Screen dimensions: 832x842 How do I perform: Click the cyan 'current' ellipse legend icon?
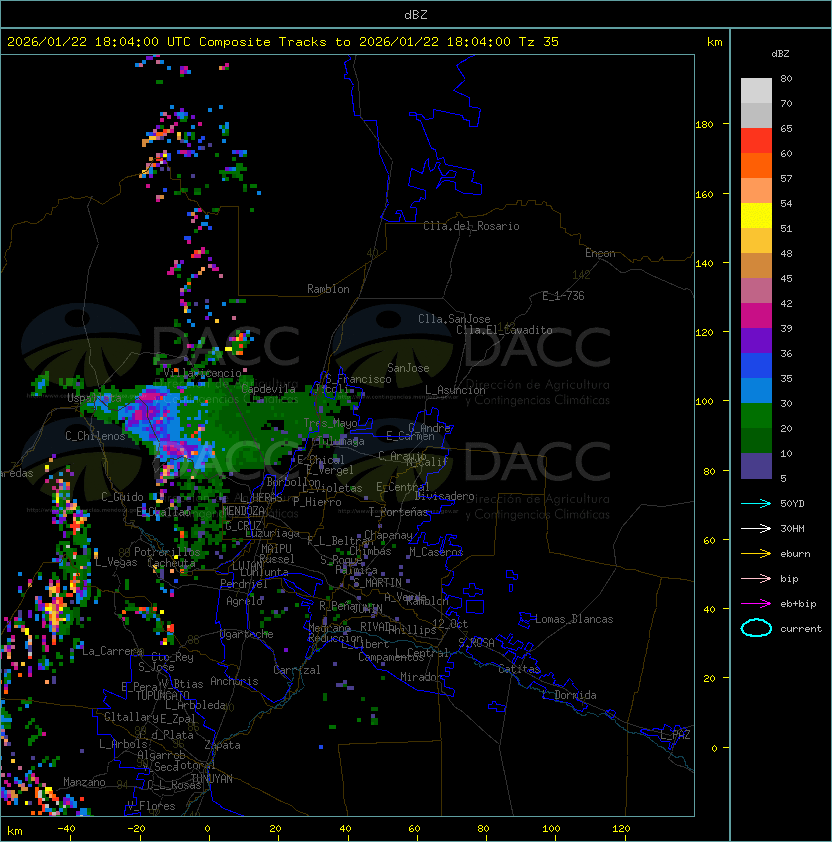[756, 628]
